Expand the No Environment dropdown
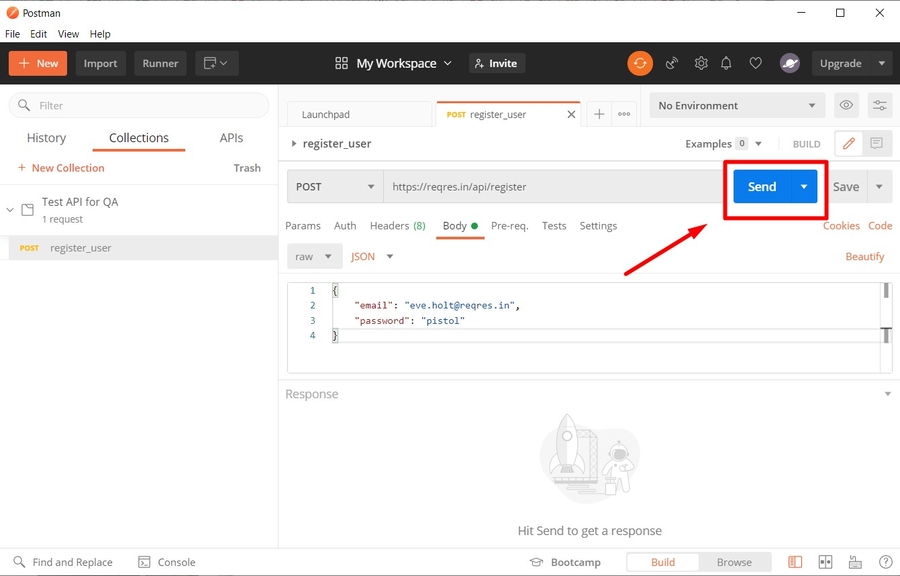 point(736,105)
